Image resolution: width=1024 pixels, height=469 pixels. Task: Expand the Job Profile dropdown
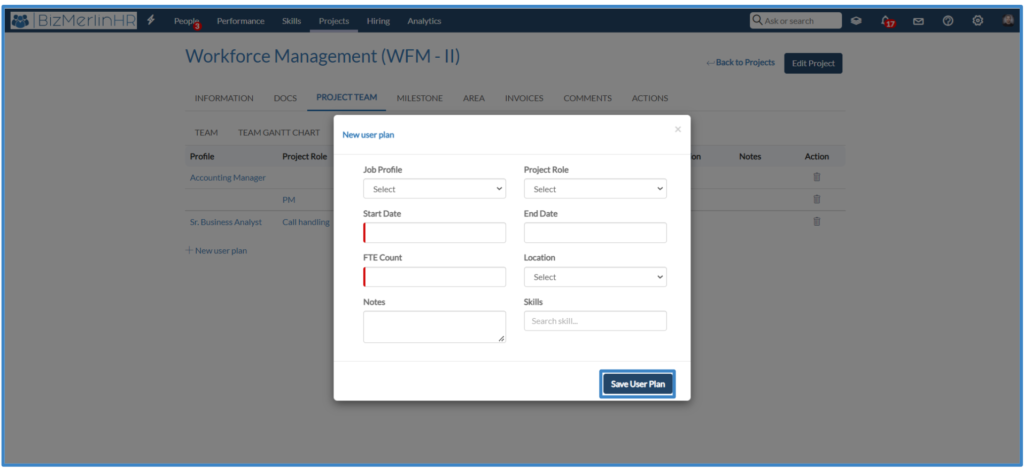(434, 189)
